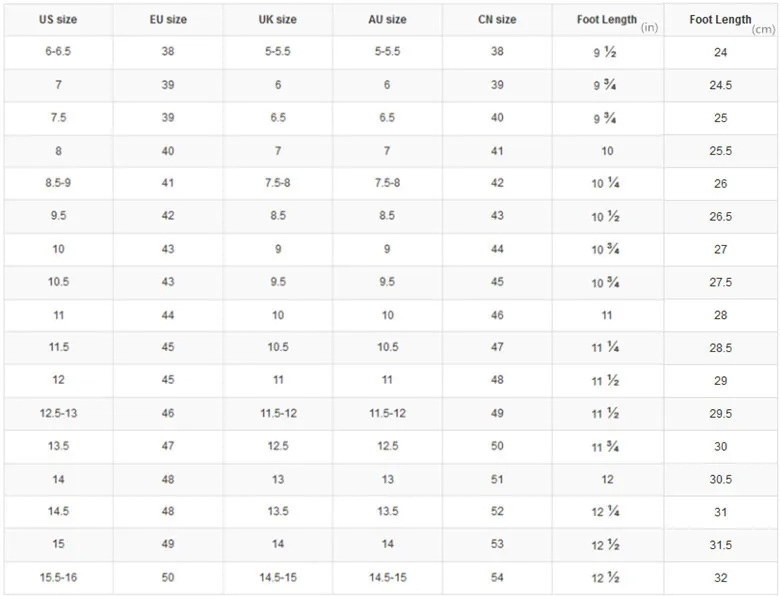Select the EU size 47 cell
The height and width of the screenshot is (596, 780).
[168, 447]
